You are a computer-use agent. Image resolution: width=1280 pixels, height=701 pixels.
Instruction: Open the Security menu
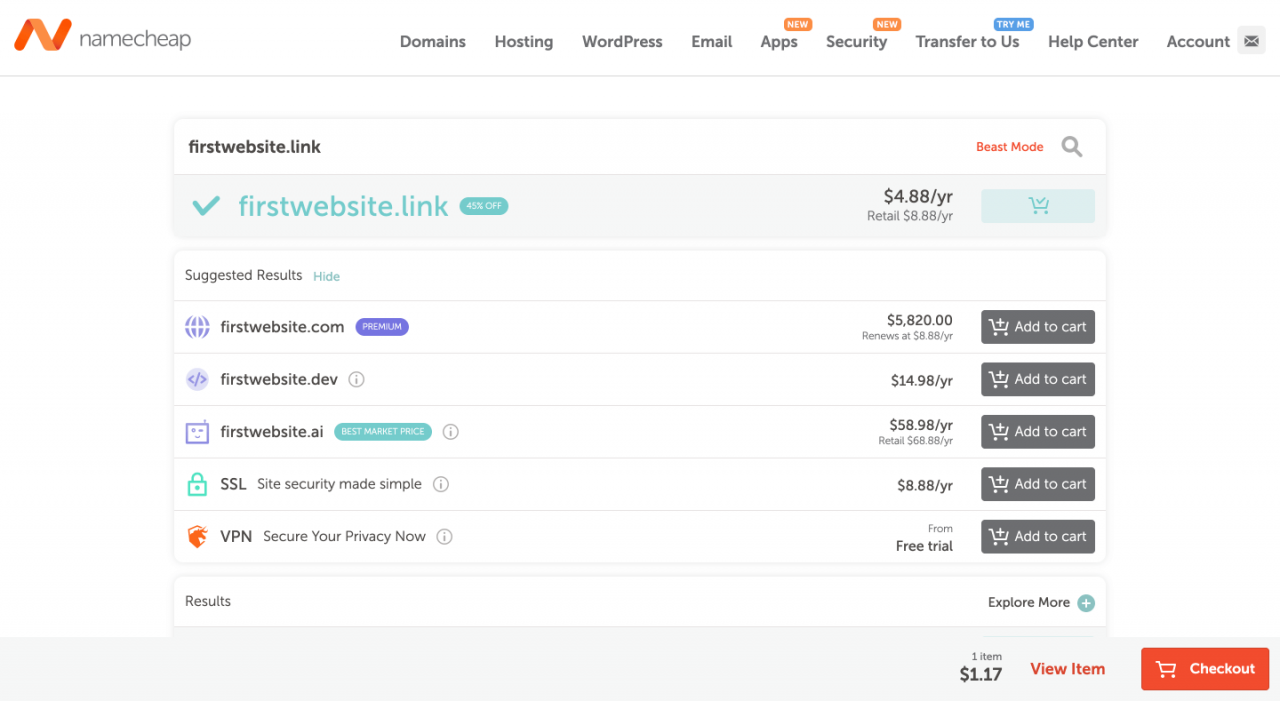(856, 42)
